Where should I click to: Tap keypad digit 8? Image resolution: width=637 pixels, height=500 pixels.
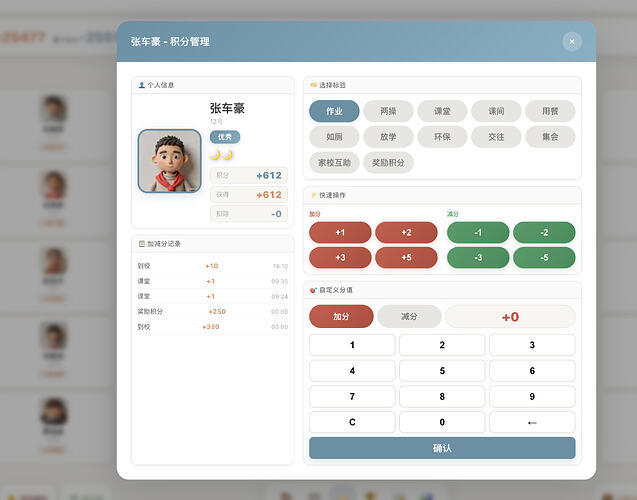click(442, 396)
